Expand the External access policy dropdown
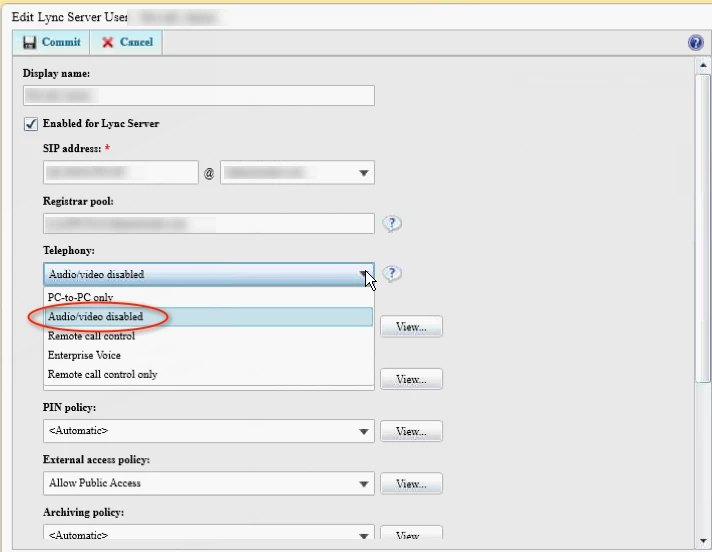 click(x=363, y=484)
